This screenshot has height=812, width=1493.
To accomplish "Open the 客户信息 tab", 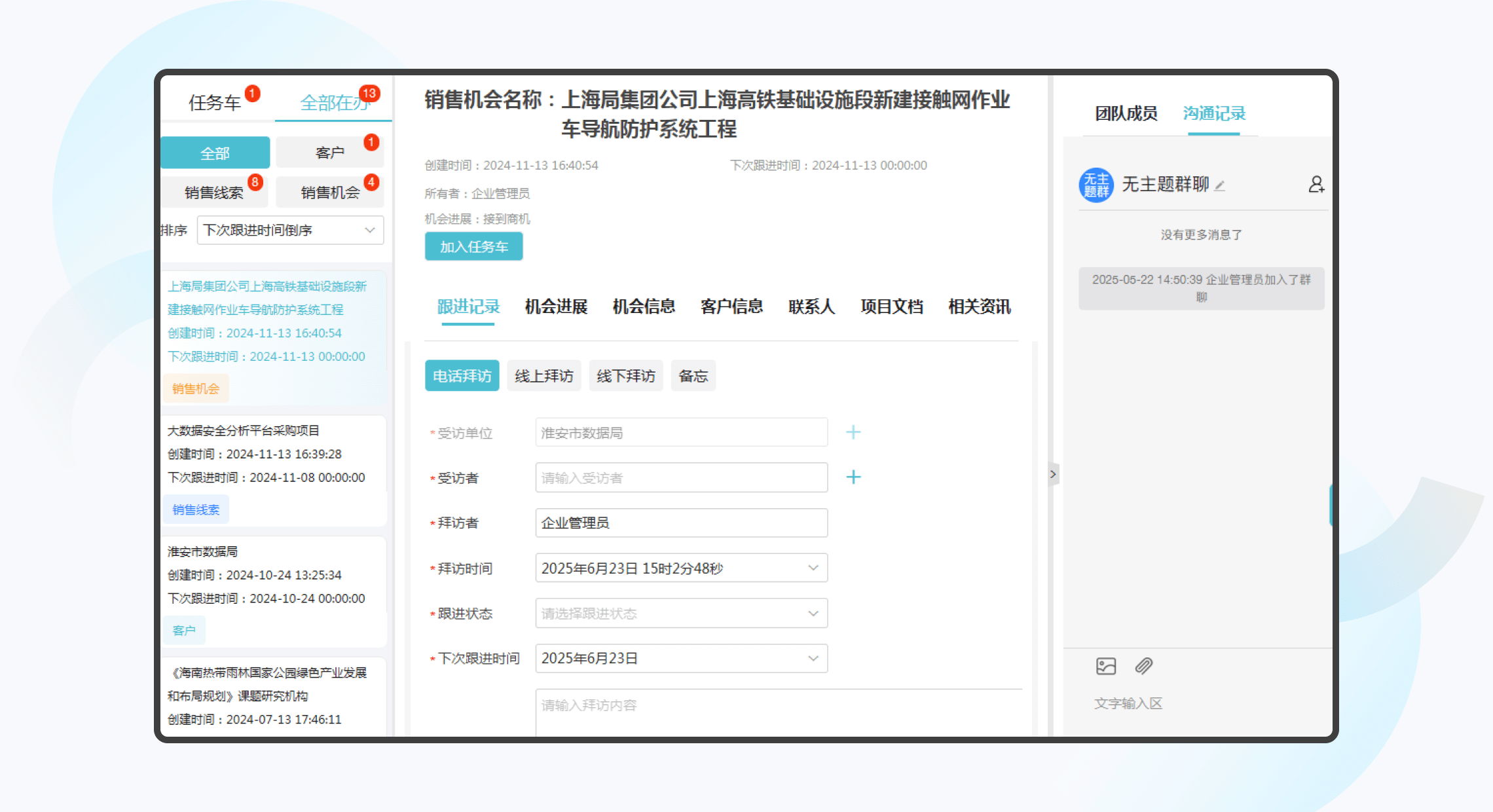I will tap(731, 306).
